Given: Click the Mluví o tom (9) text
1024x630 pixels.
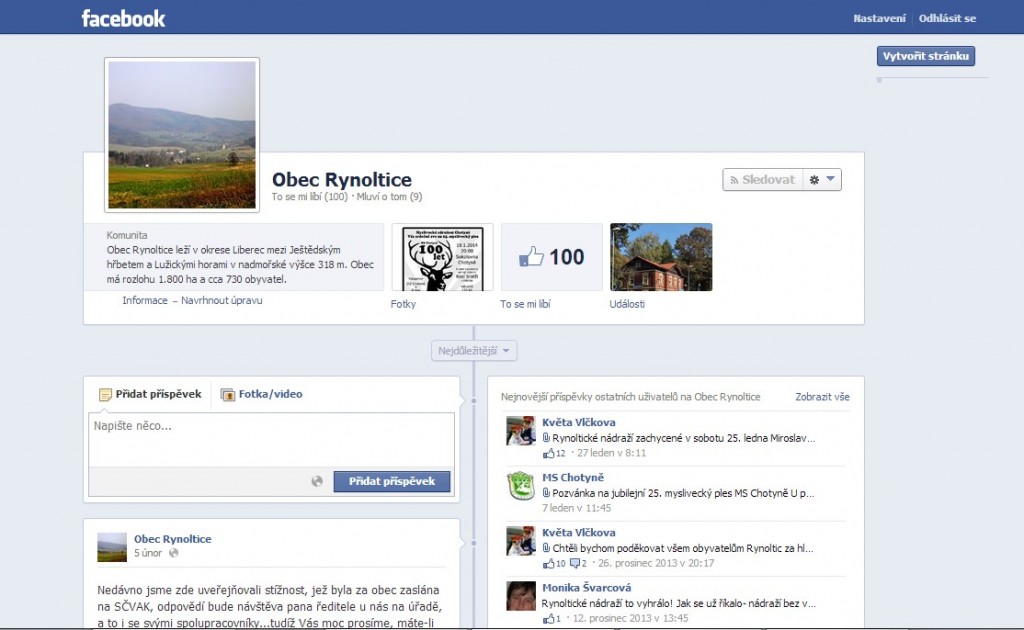Looking at the screenshot, I should tap(389, 197).
